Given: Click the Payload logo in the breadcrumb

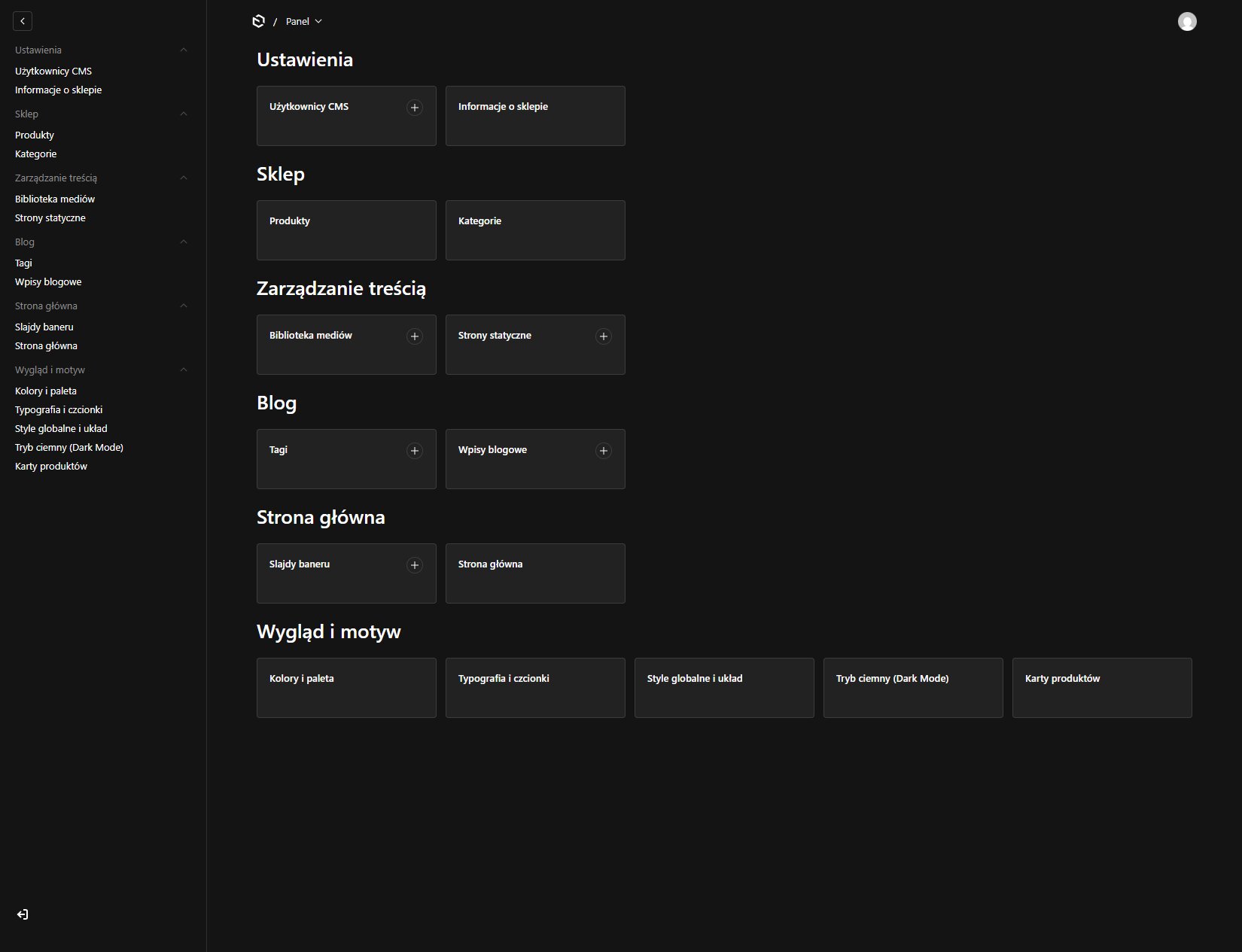Looking at the screenshot, I should click(x=258, y=21).
